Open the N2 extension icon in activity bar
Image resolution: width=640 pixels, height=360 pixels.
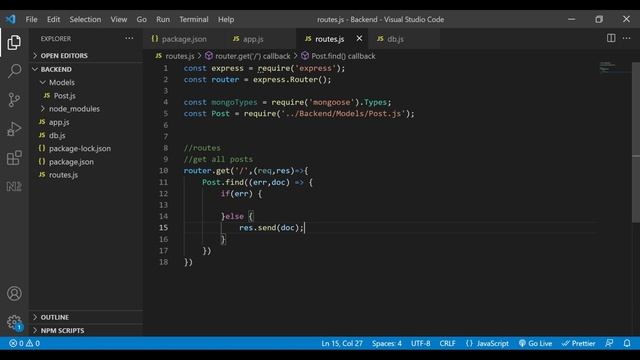pos(14,187)
